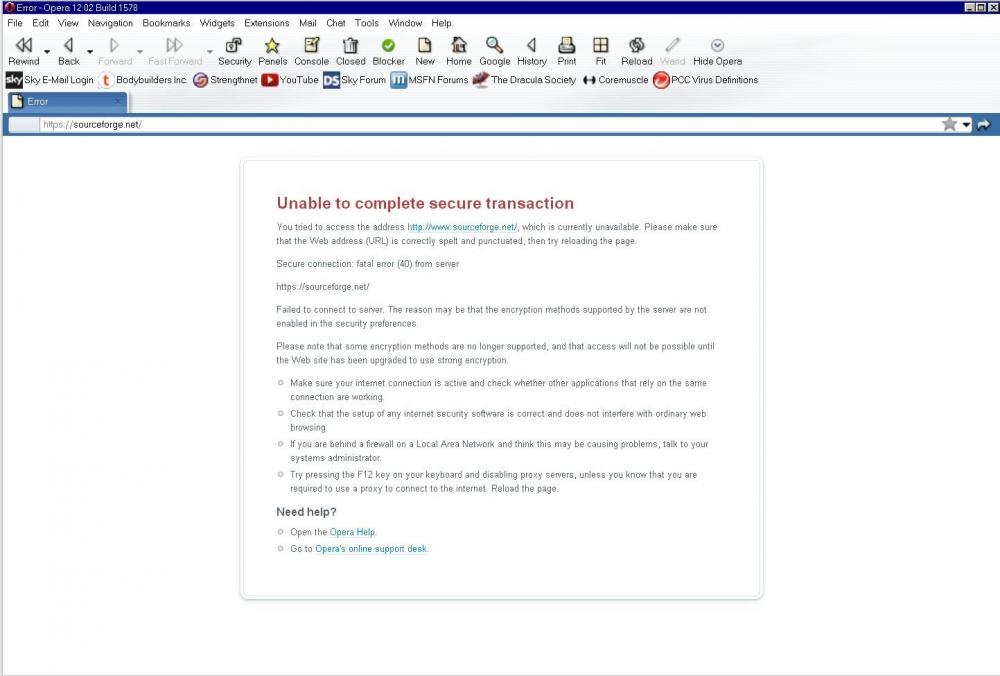1000x676 pixels.
Task: Open the Bookmarks menu
Action: [166, 23]
